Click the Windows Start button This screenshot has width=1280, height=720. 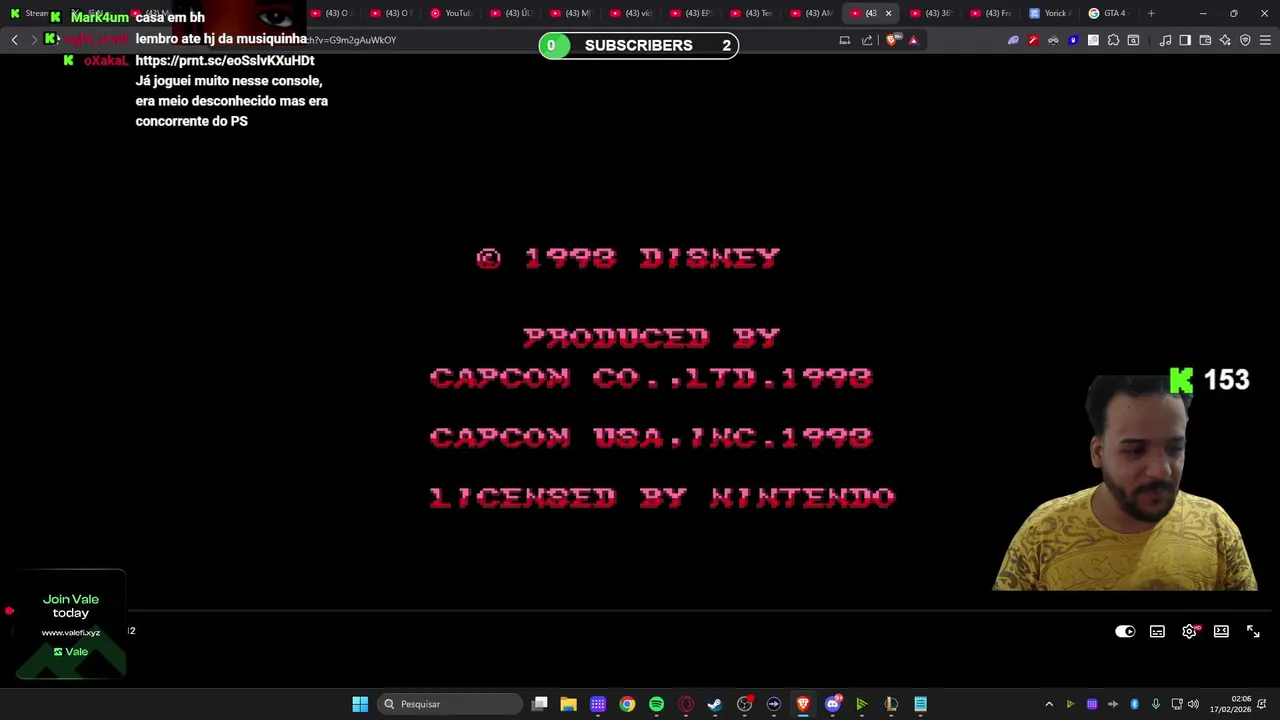coord(360,704)
